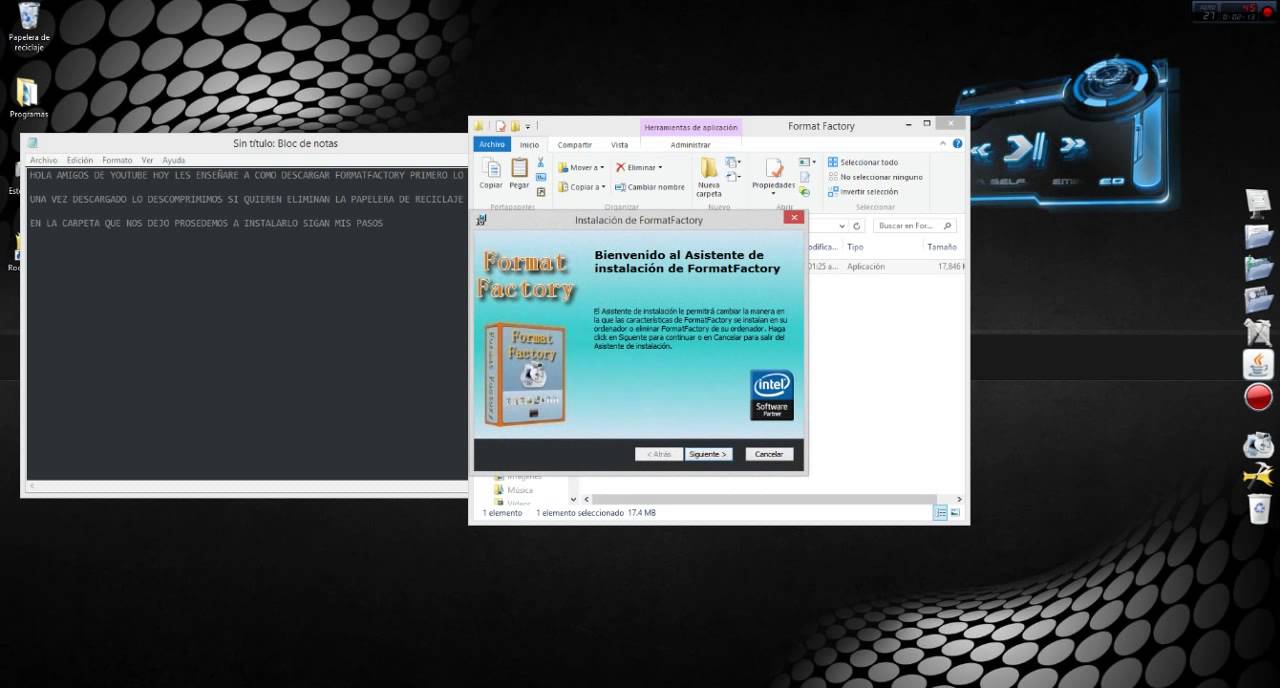This screenshot has height=688, width=1280.
Task: Click the computer monitor dock icon
Action: [1258, 203]
